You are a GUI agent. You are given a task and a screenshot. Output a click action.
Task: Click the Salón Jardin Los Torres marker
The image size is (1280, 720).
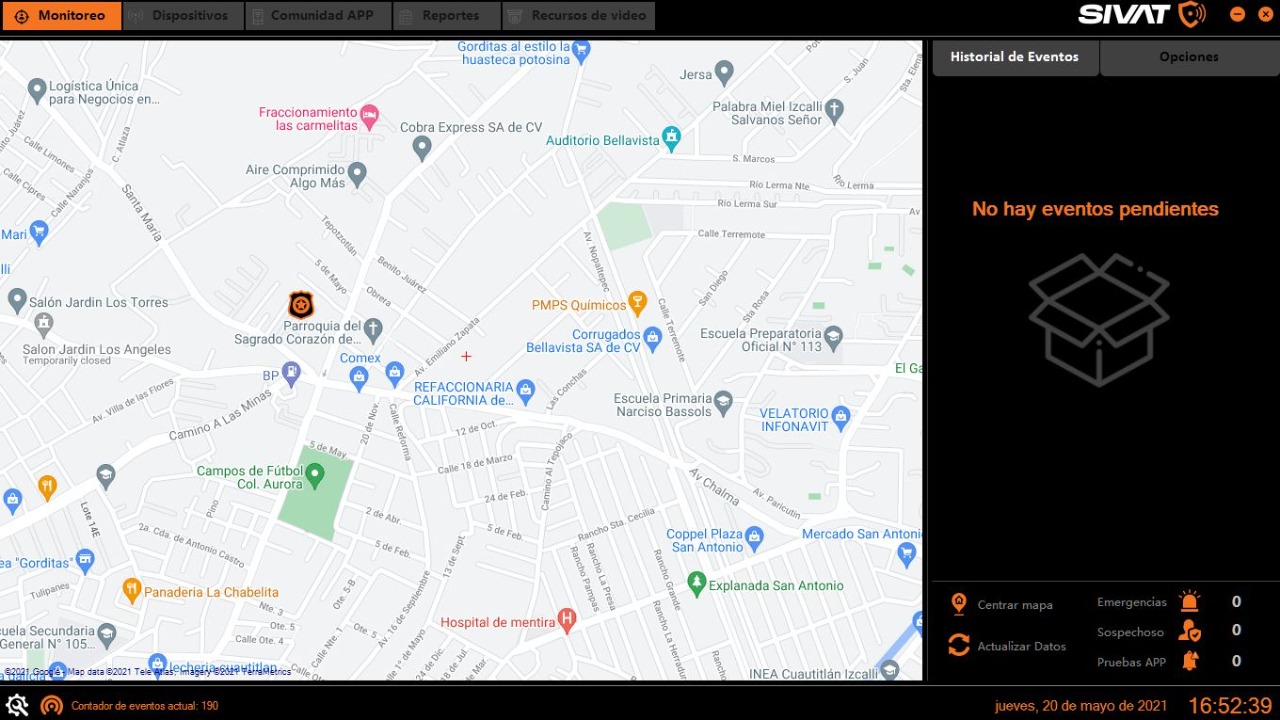17,299
